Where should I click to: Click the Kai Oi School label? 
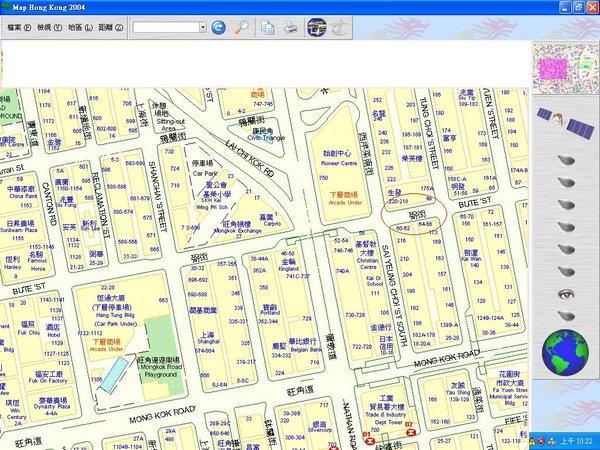(x=374, y=281)
